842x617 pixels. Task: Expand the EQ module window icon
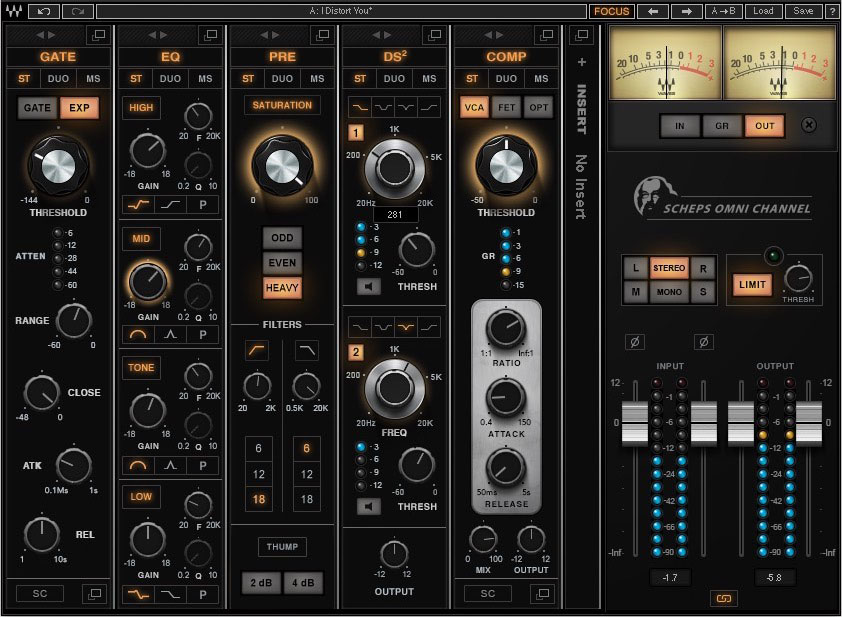click(210, 35)
